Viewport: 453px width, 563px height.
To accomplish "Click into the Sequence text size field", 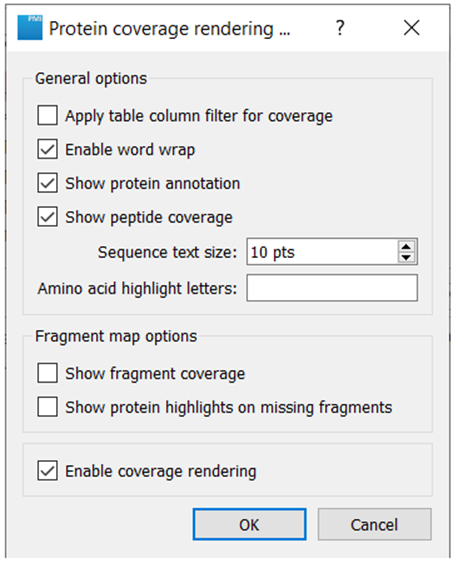I will pos(322,252).
